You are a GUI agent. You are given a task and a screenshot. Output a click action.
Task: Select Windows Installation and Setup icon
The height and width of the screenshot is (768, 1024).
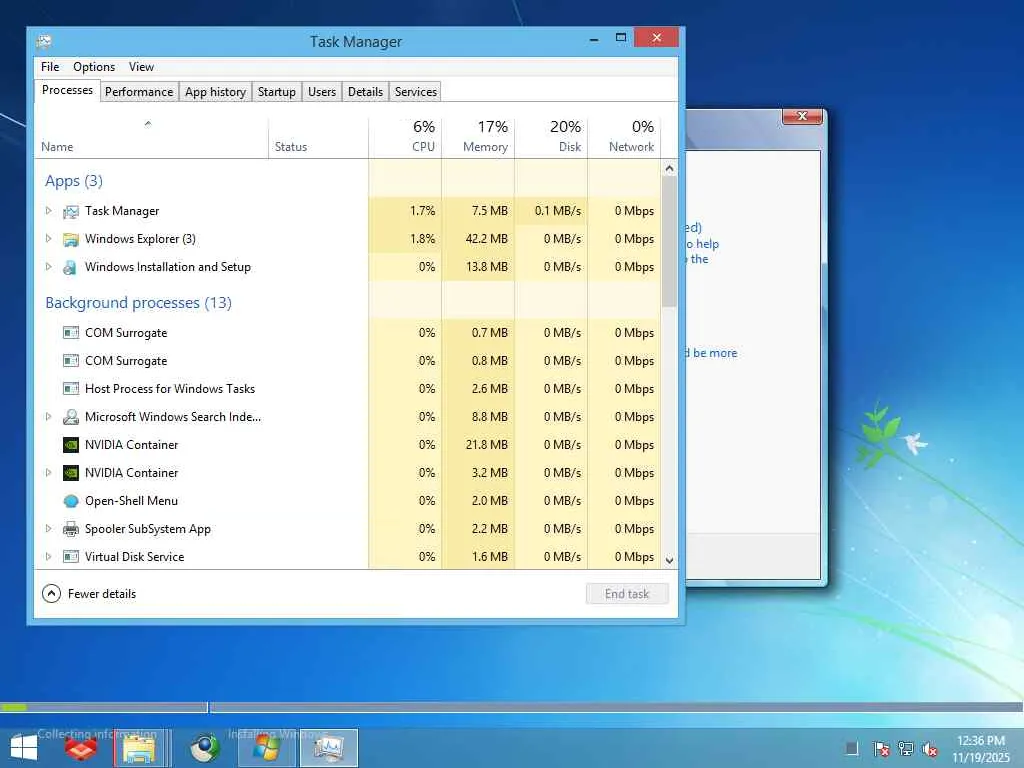tap(71, 268)
